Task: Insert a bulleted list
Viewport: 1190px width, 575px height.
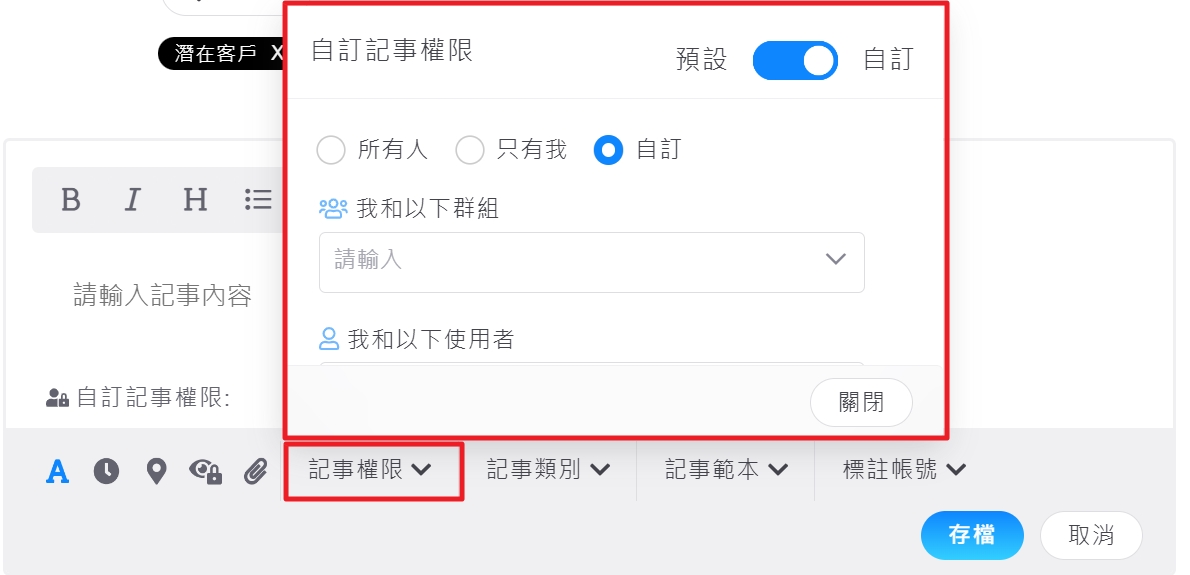Action: click(x=258, y=200)
